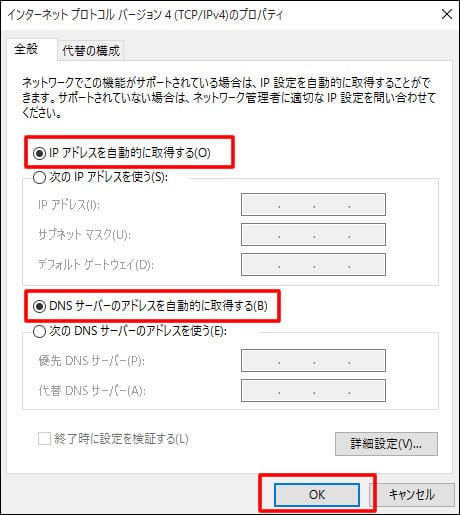Enable 終了時に設定を検証する checkbox
This screenshot has height=515, width=460.
pyautogui.click(x=44, y=439)
